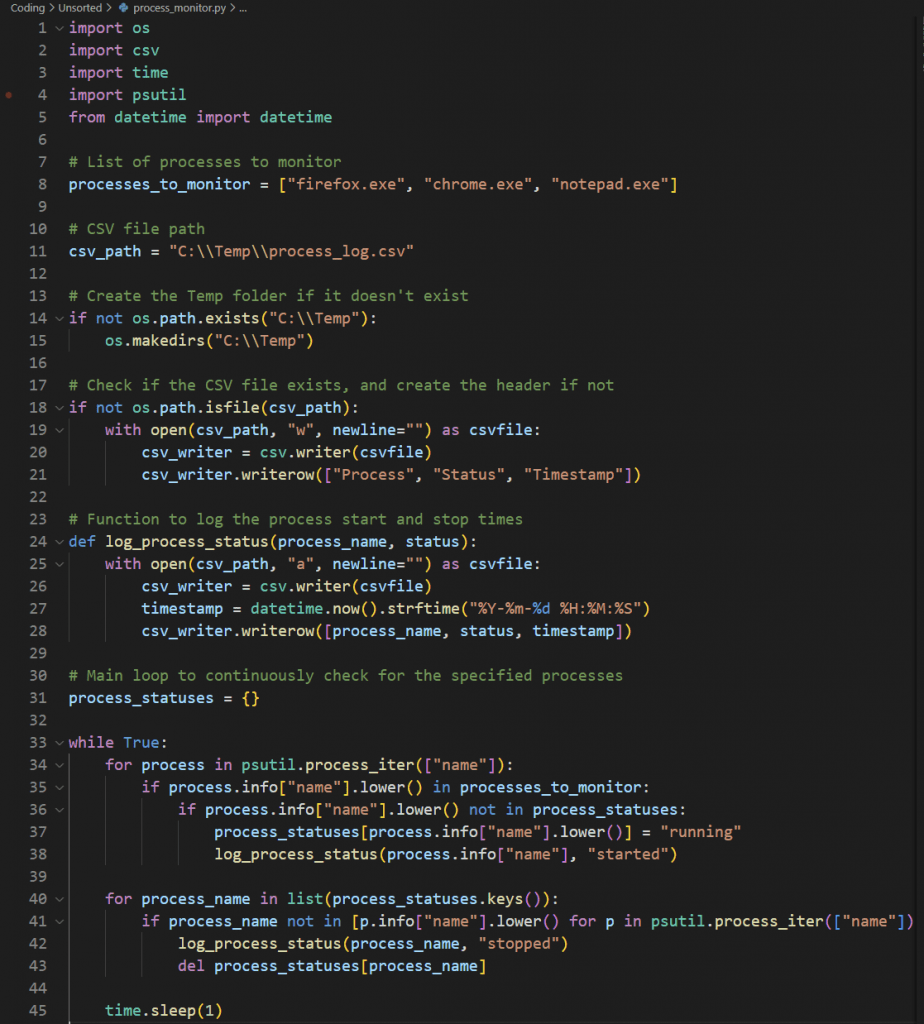Click the "C:\\Temp\\process_log.csv" string
This screenshot has width=924, height=1024.
291,251
